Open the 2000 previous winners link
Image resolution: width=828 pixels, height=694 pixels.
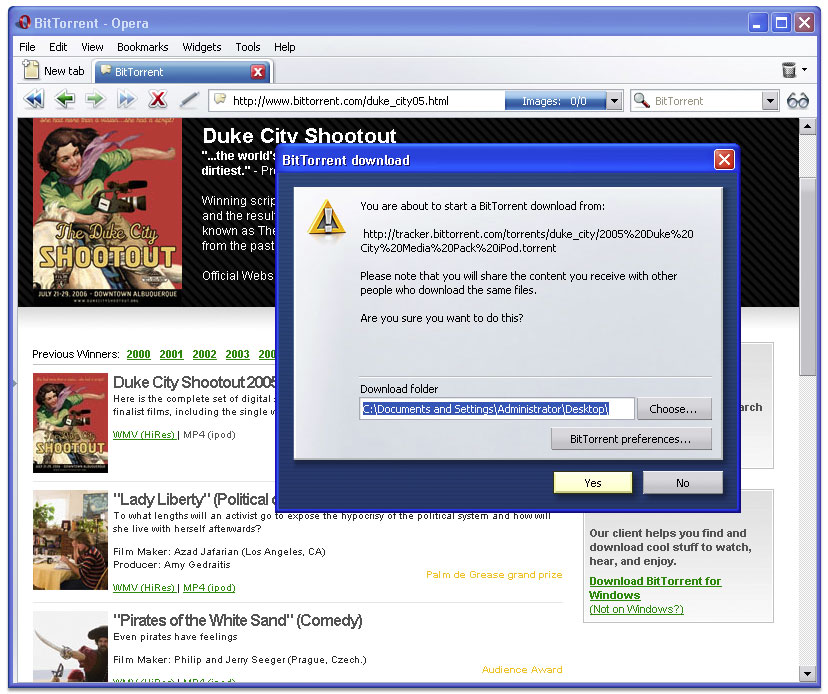(x=138, y=354)
